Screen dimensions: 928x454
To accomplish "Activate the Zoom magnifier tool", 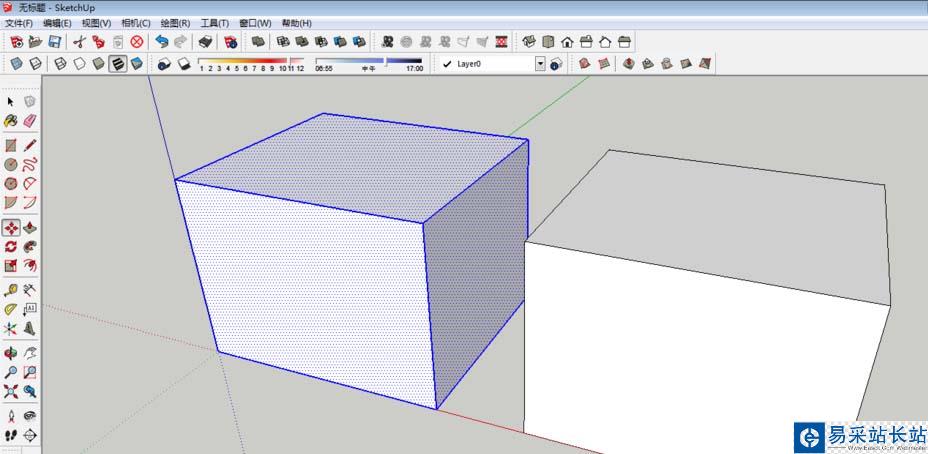I will (11, 372).
